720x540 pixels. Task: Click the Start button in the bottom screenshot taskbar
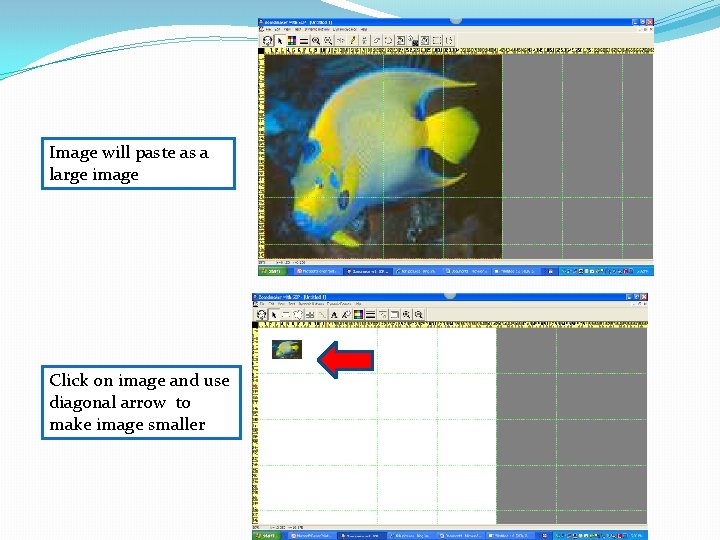click(267, 535)
